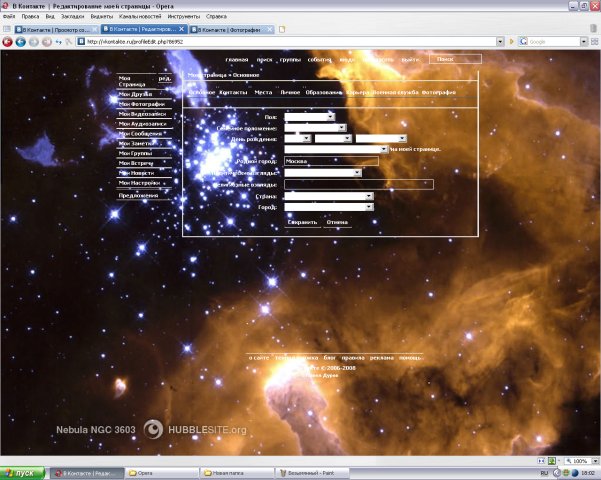Open the Город (city) dropdown

329,207
